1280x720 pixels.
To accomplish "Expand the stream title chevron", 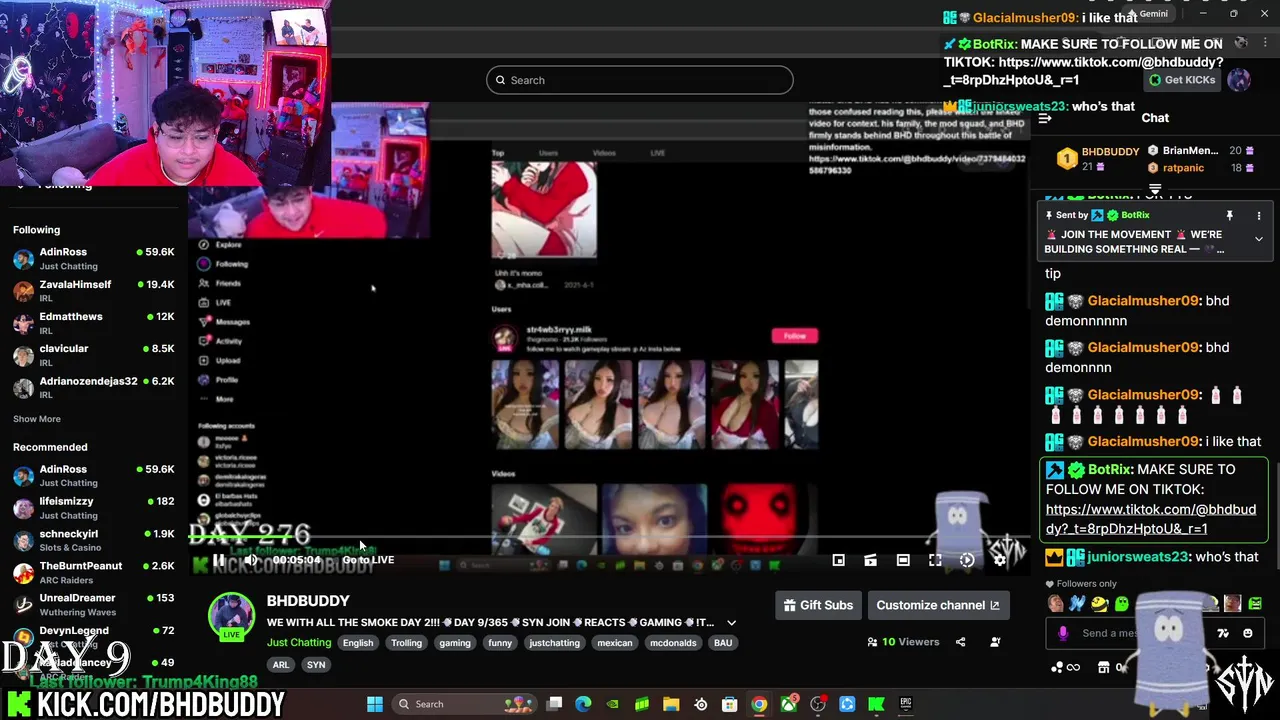I will click(731, 623).
